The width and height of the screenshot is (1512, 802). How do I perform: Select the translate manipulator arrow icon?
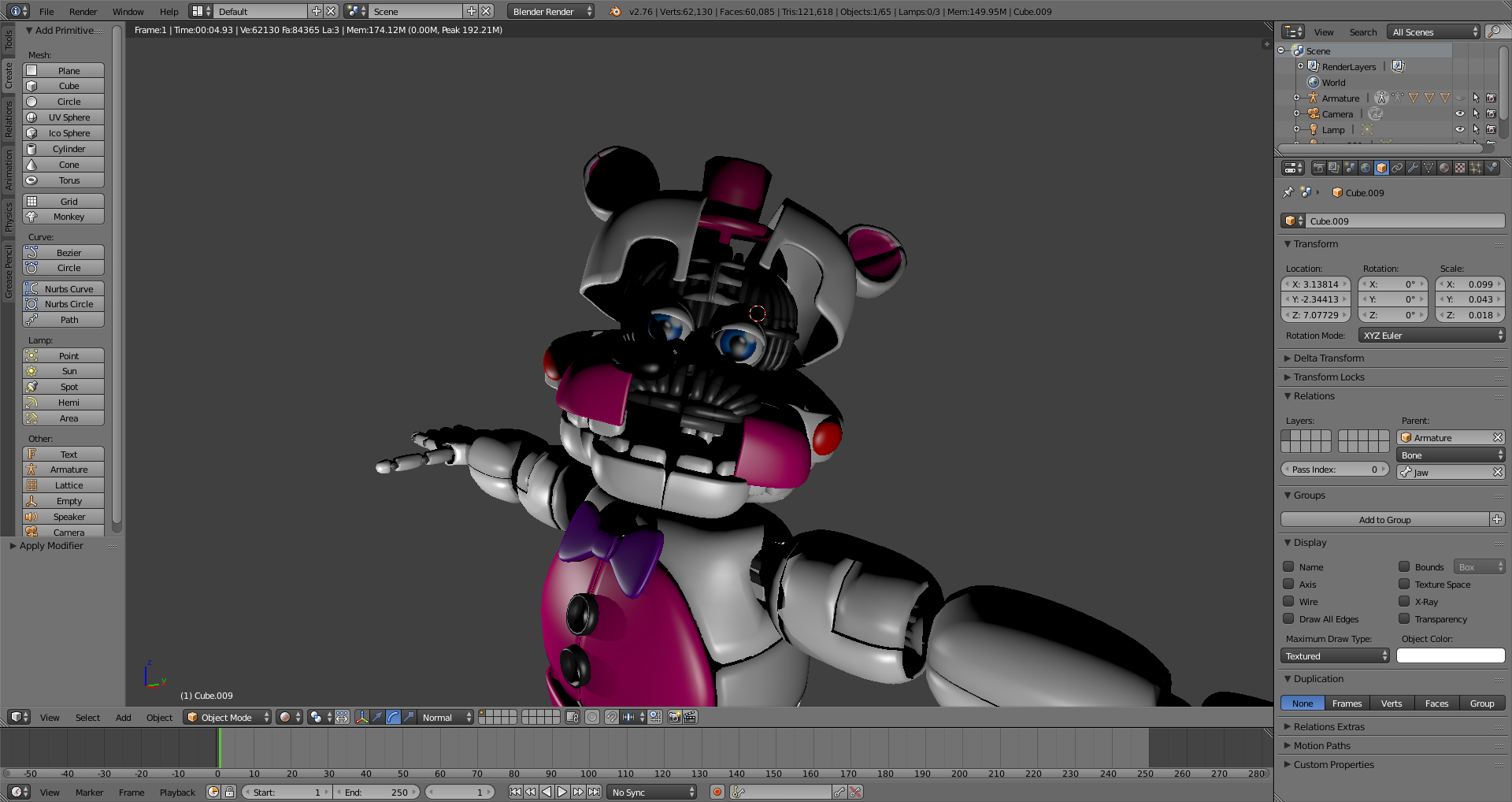tap(377, 717)
